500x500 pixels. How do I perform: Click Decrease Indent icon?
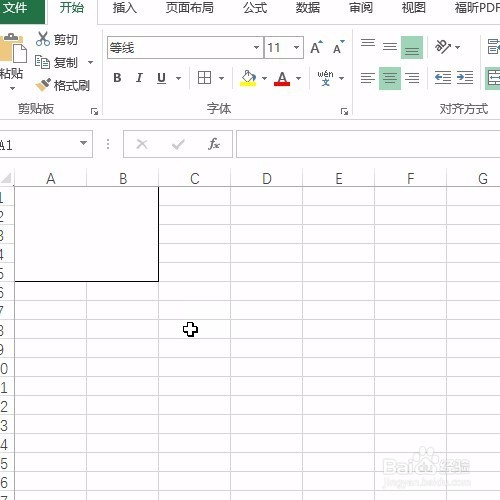pyautogui.click(x=443, y=78)
